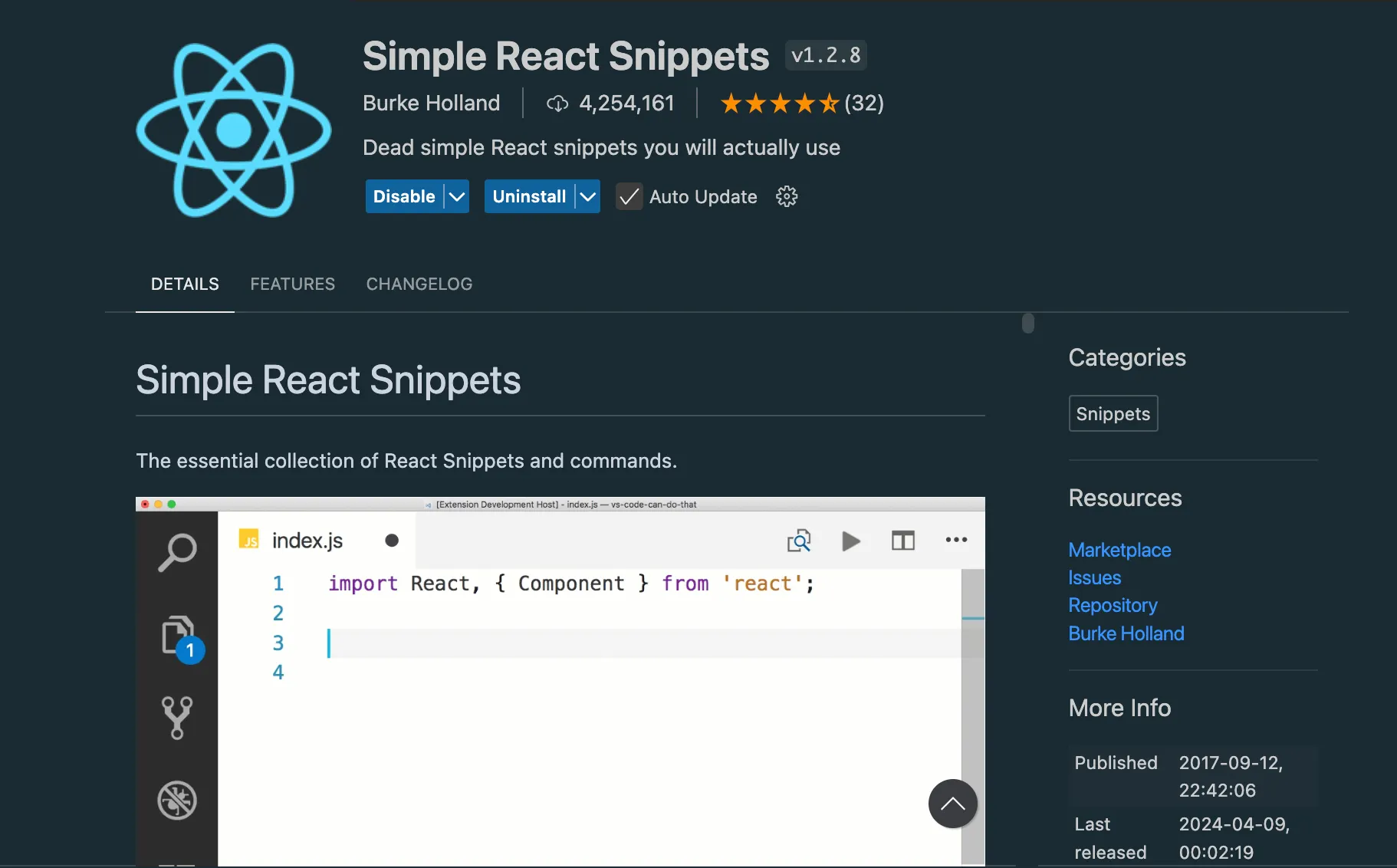Click the split editor icon in preview

point(903,541)
